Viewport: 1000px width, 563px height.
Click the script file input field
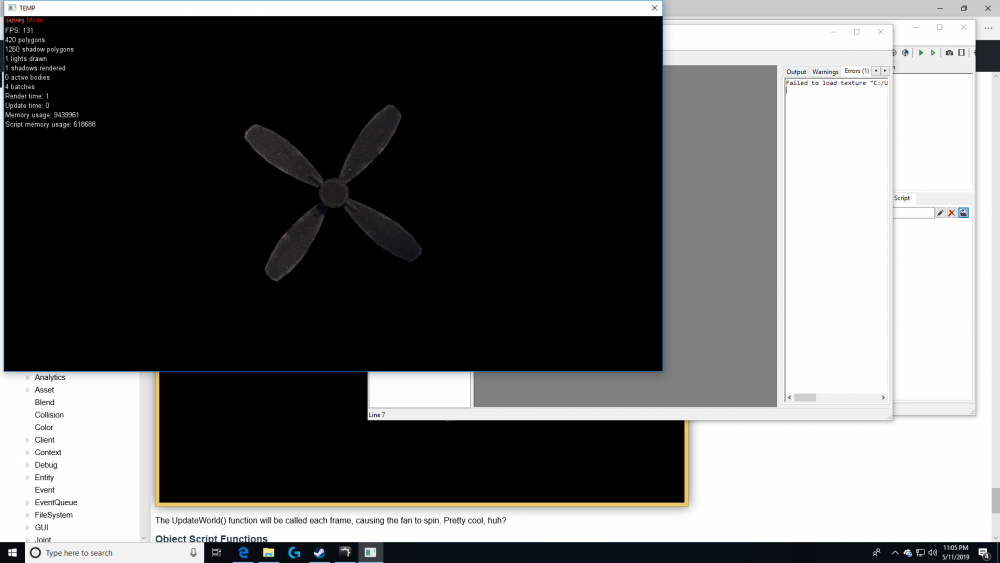913,213
